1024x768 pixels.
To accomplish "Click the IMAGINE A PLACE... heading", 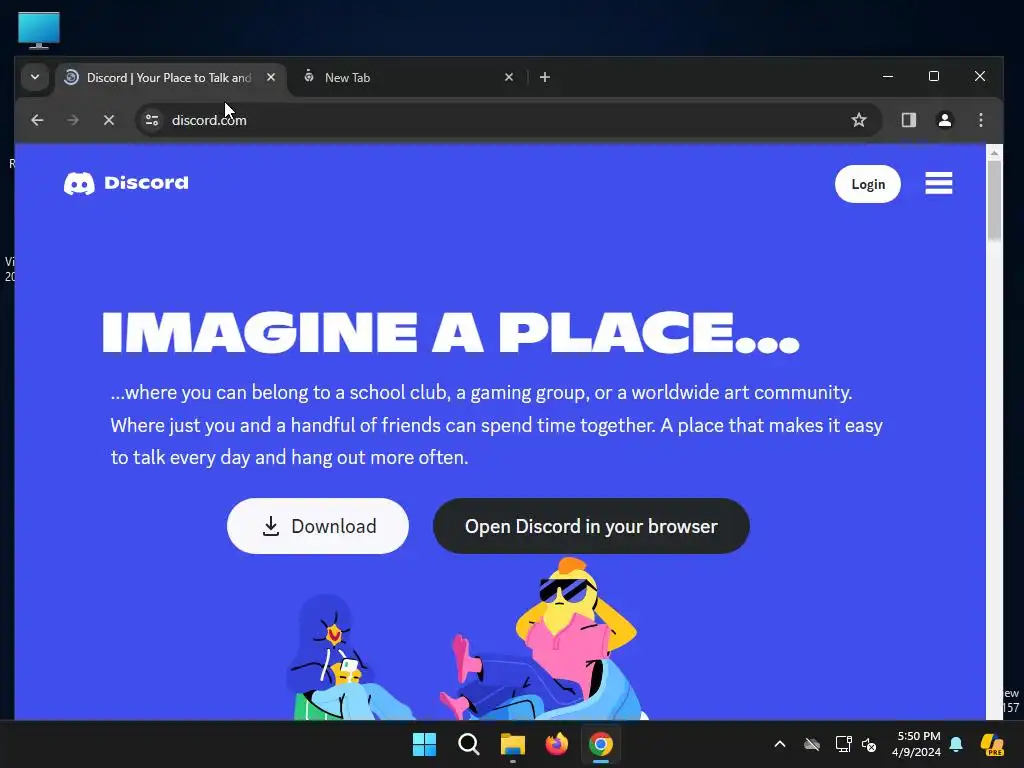I will pyautogui.click(x=451, y=332).
